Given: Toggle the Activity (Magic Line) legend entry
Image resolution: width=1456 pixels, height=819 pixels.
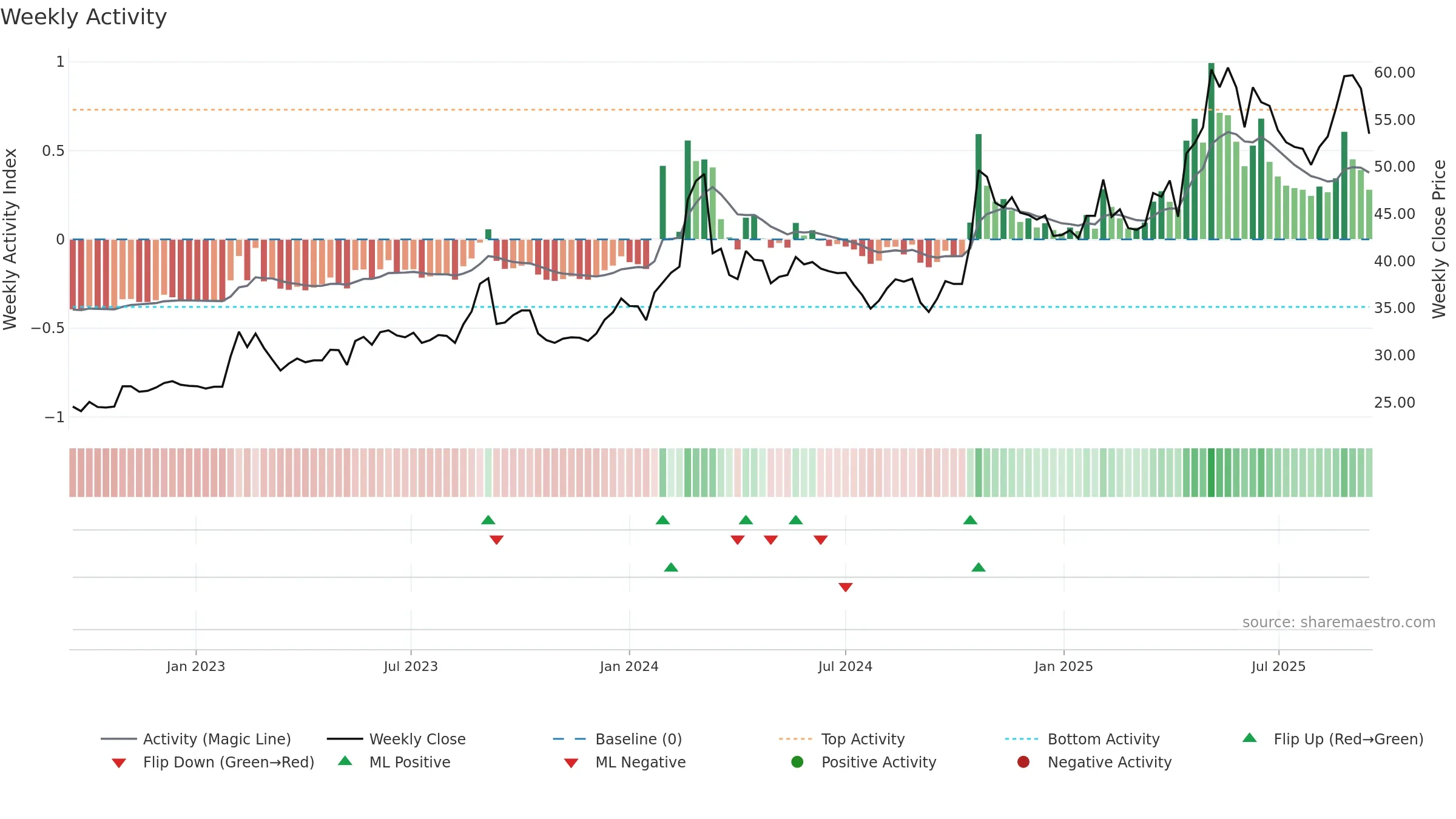Looking at the screenshot, I should point(196,739).
